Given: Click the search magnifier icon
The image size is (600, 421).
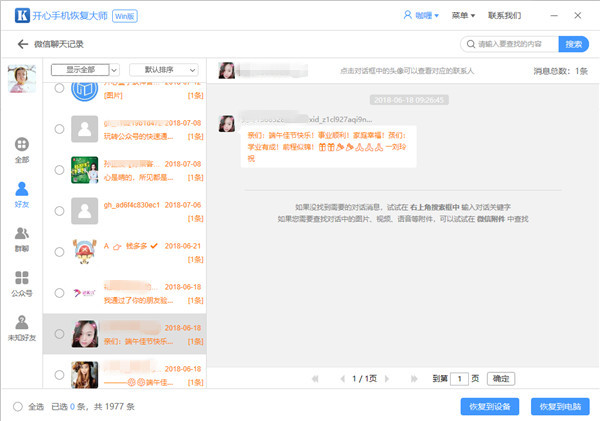Looking at the screenshot, I should pos(471,44).
